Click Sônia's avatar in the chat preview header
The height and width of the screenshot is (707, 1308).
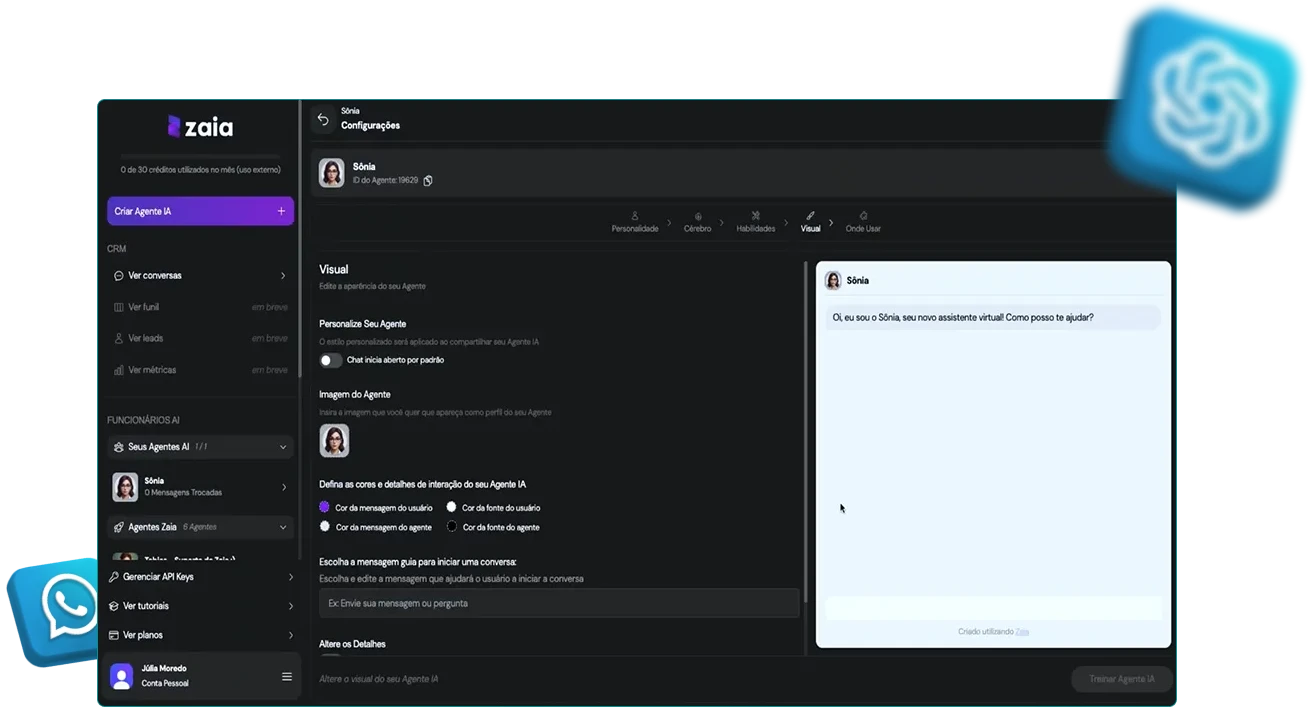[833, 281]
